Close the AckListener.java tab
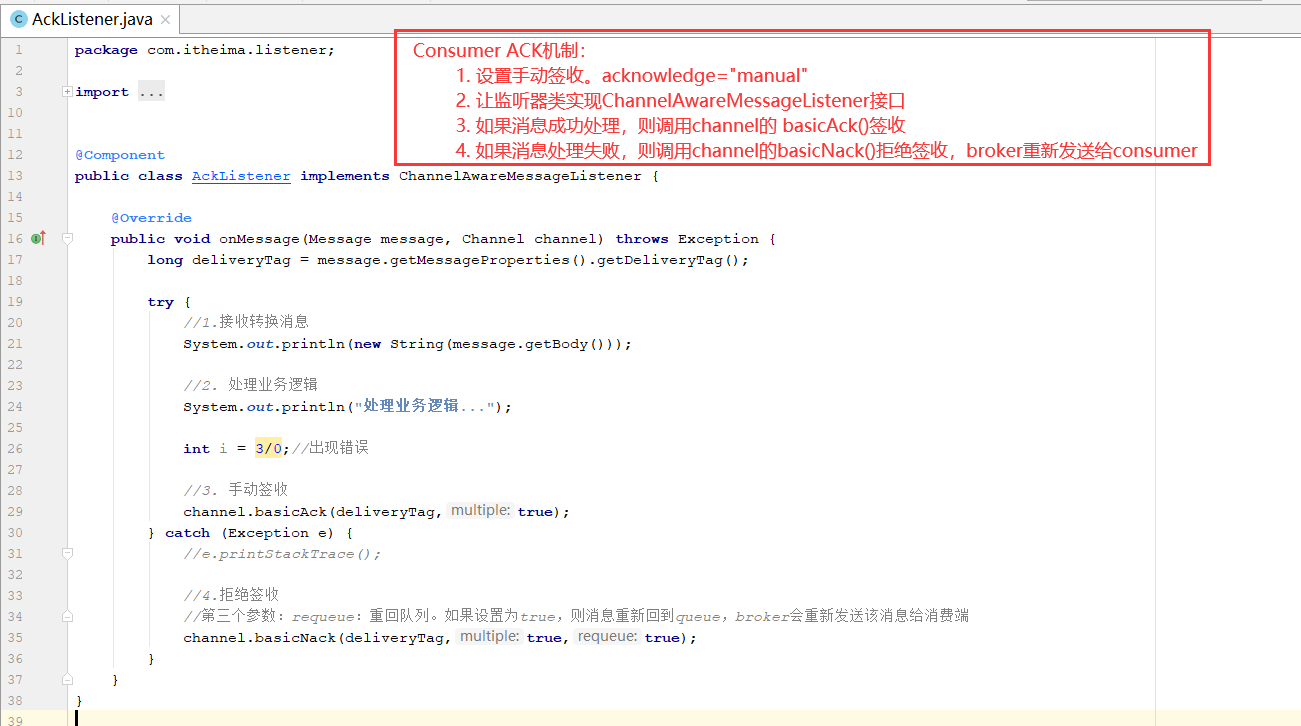 (165, 20)
